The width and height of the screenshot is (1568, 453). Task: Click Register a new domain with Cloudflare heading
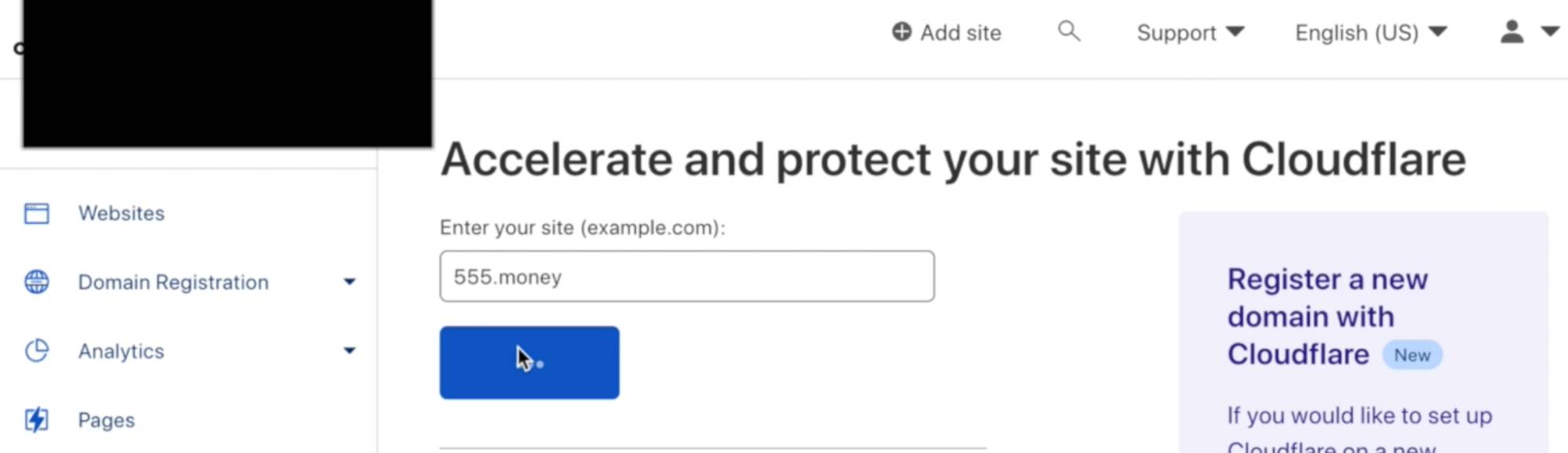[x=1327, y=317]
